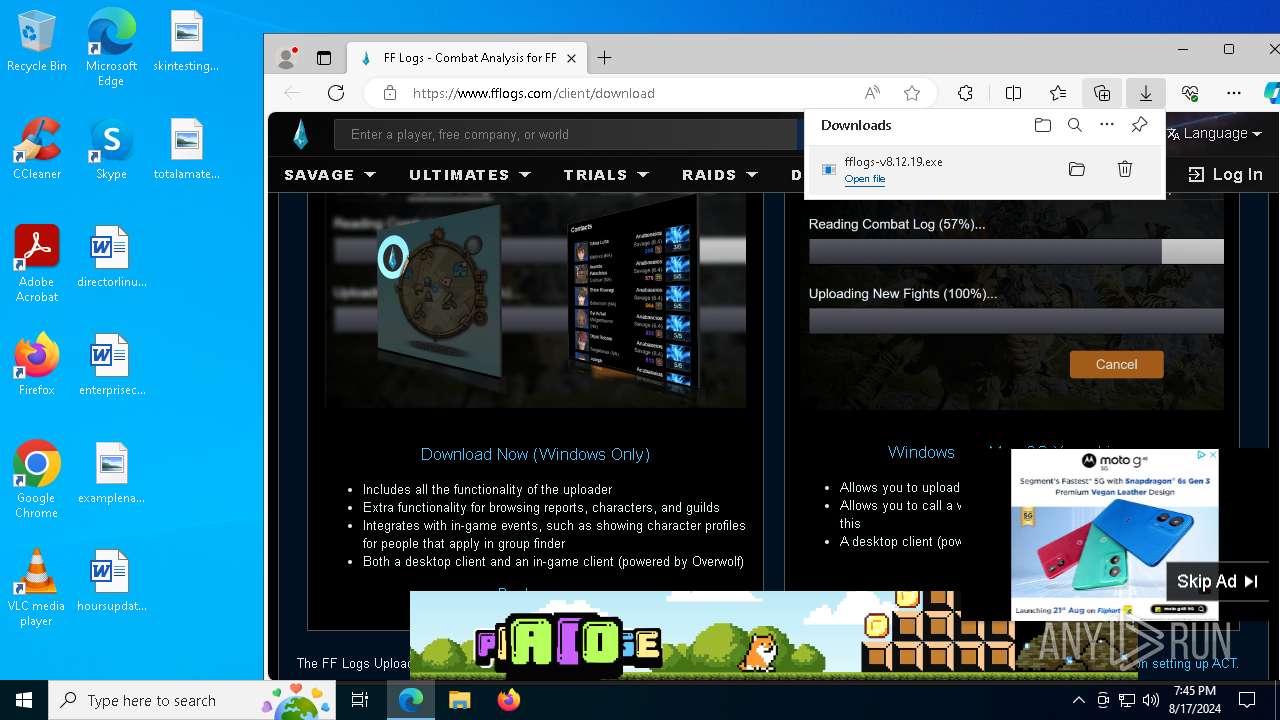The image size is (1280, 720).
Task: Open the Edge profile icon
Action: [x=286, y=58]
